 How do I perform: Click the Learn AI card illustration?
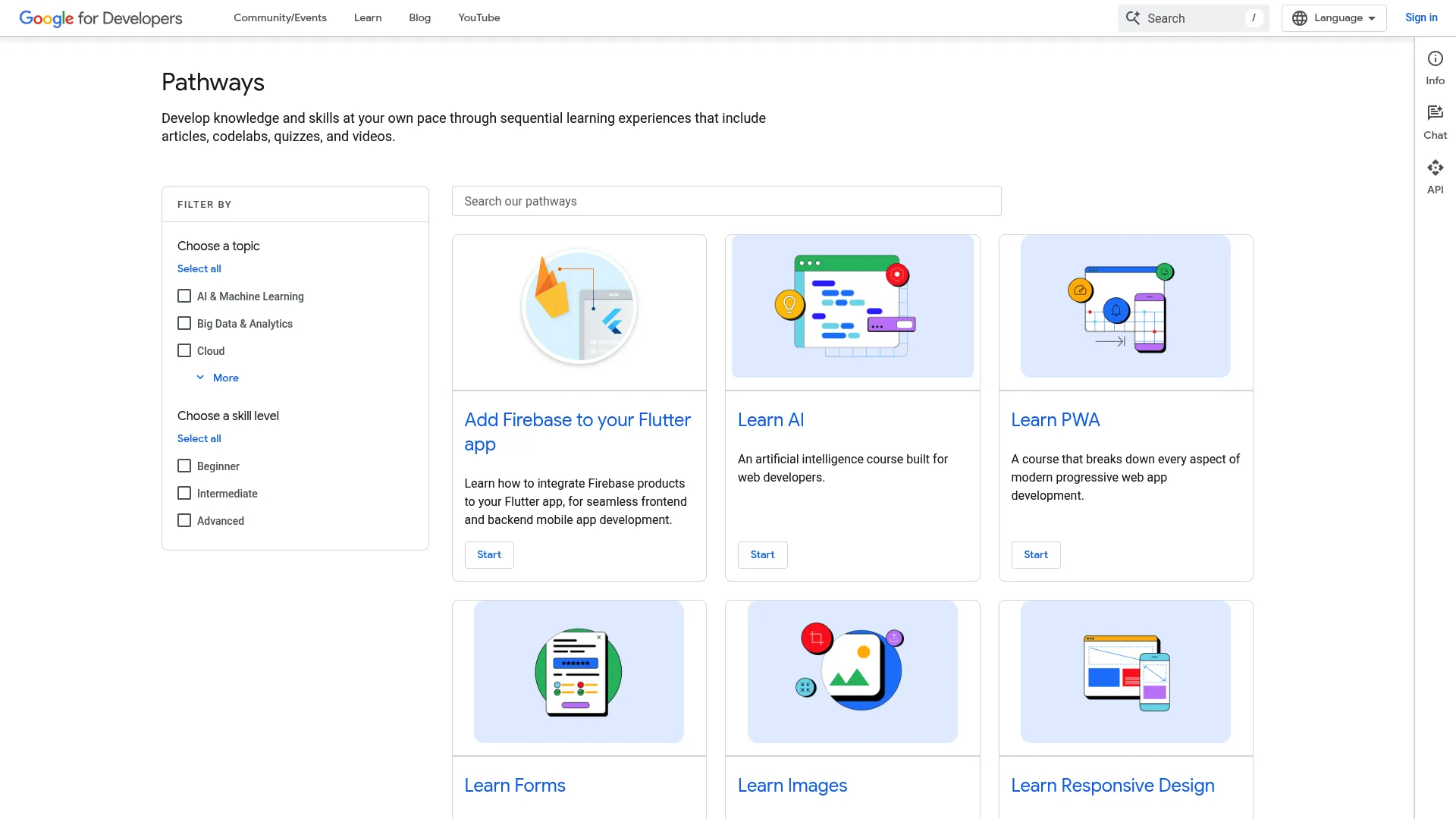tap(852, 306)
